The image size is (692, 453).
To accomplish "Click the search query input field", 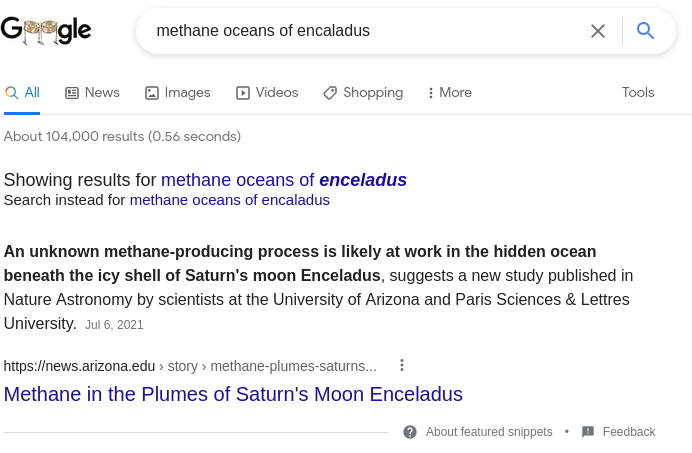I will point(360,31).
